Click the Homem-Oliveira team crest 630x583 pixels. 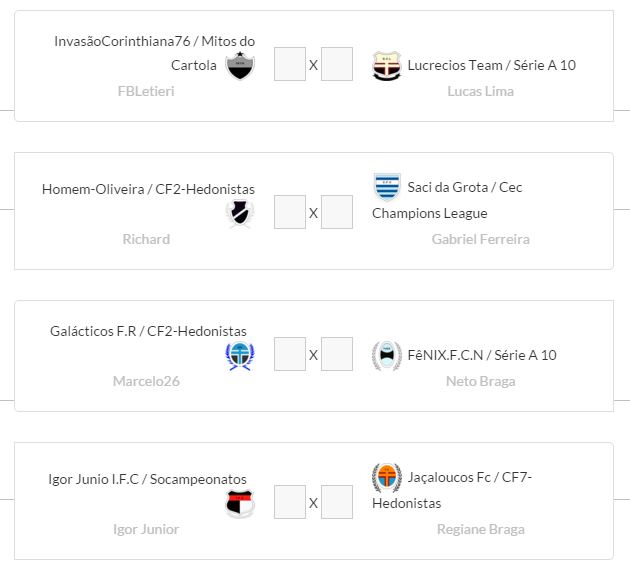click(x=240, y=212)
